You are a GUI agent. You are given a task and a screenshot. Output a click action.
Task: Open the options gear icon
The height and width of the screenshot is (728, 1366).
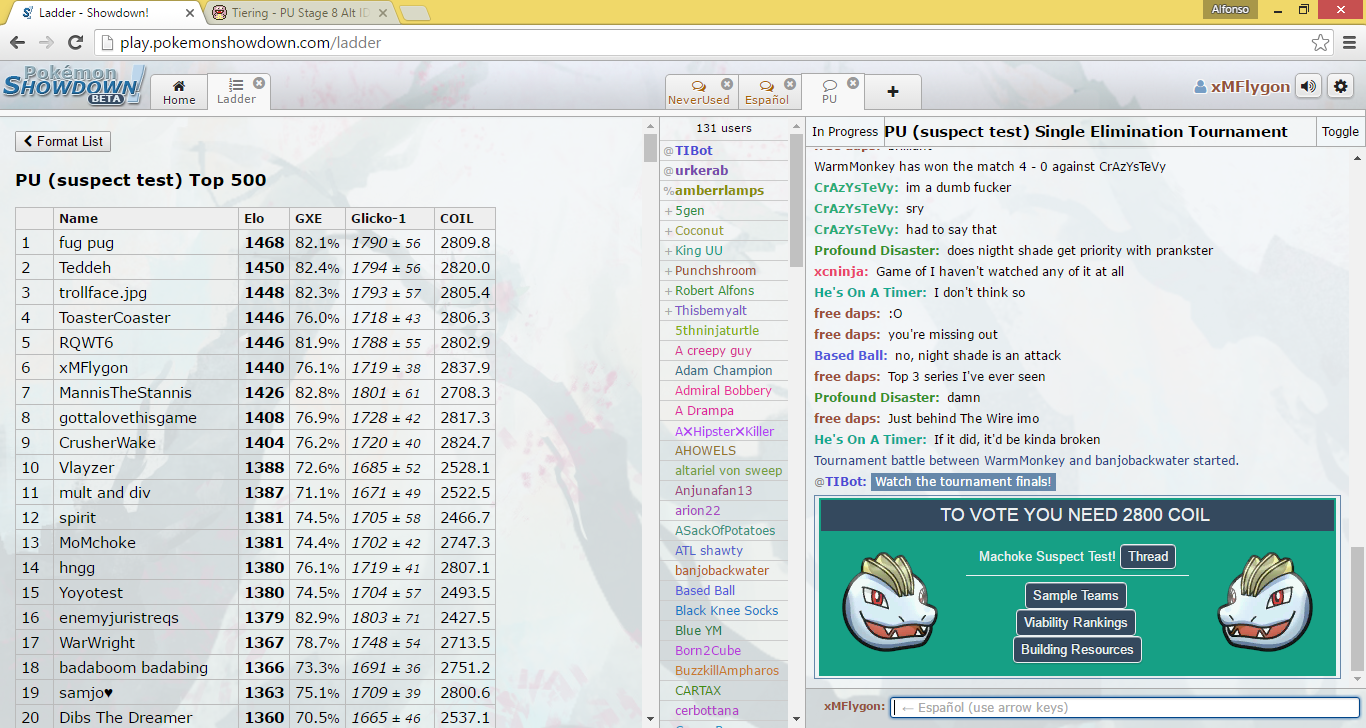point(1340,87)
